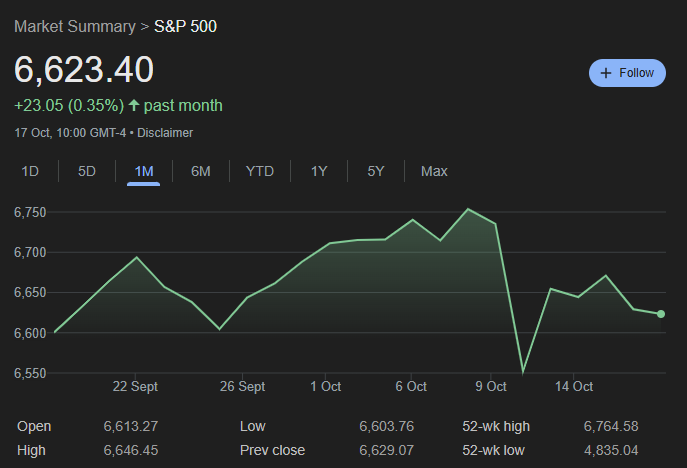Click the 6,750 y-axis label

coord(30,213)
